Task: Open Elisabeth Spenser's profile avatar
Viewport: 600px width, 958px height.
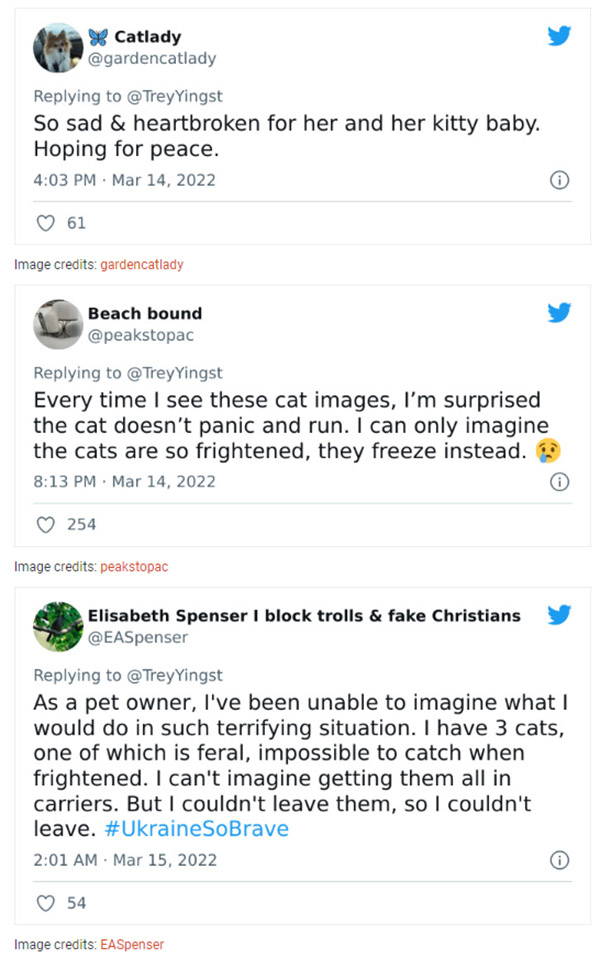Action: coord(57,626)
